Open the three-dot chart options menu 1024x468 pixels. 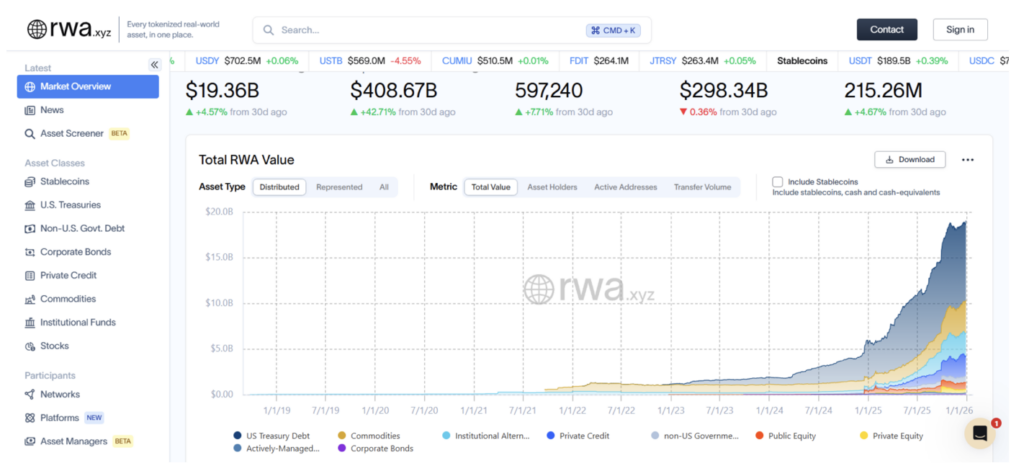tap(967, 159)
